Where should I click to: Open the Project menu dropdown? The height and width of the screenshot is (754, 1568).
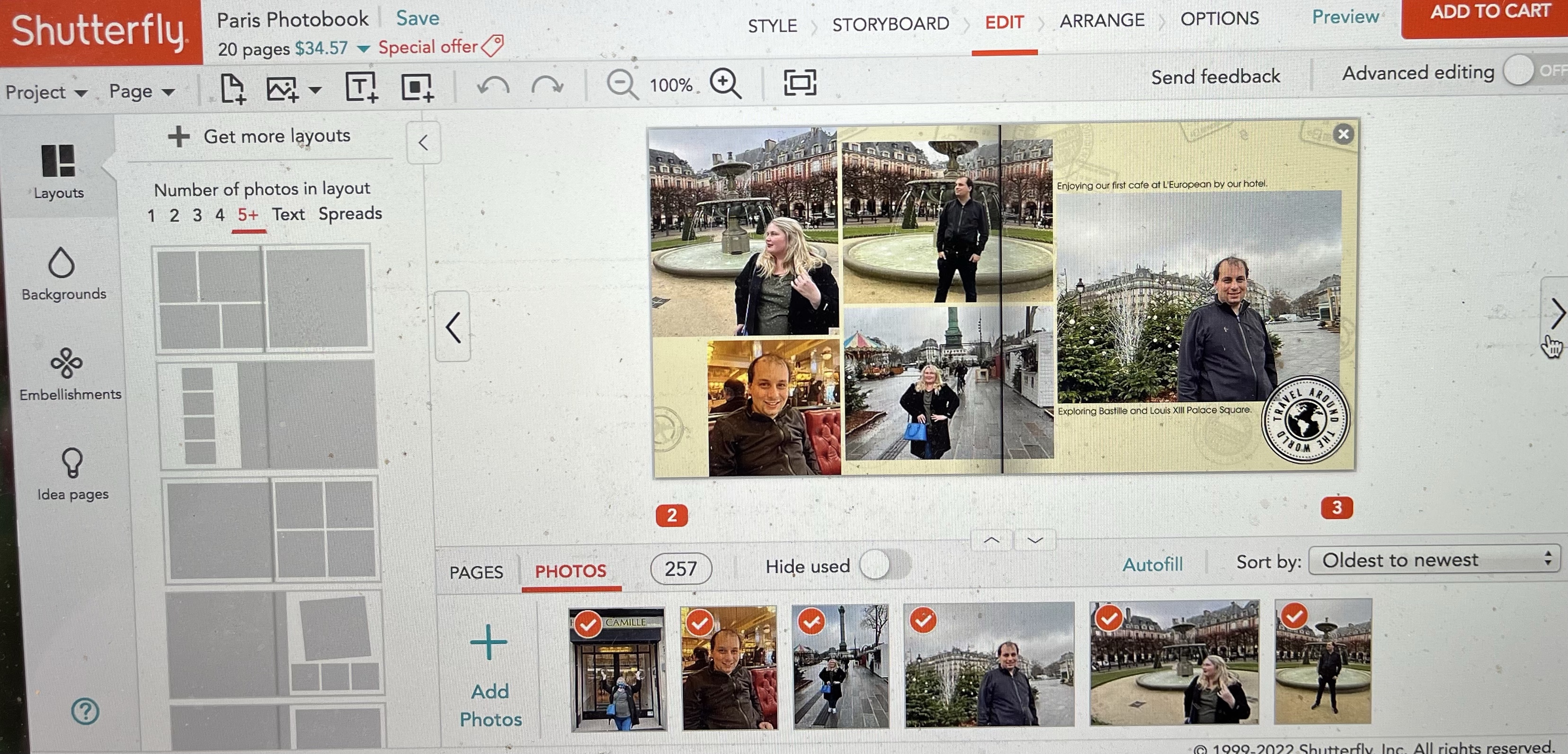[45, 92]
